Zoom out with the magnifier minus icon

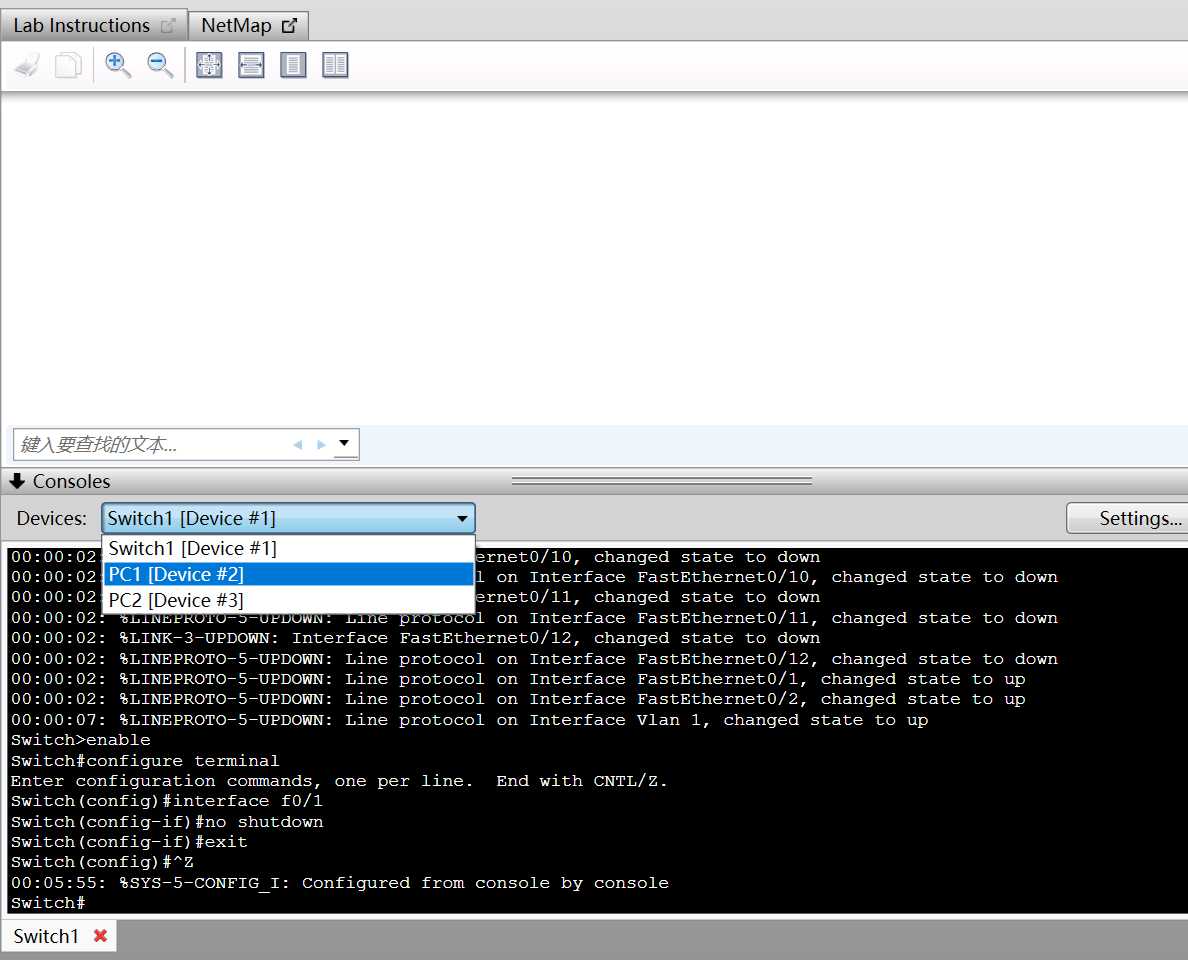click(x=160, y=65)
